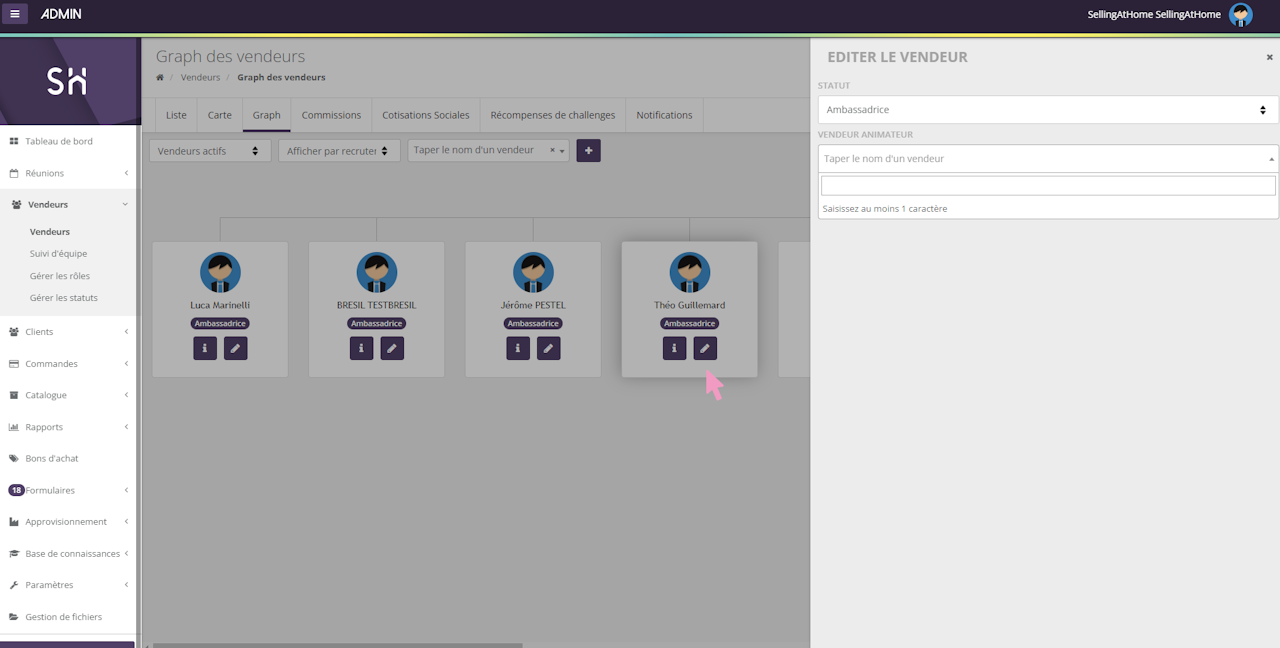Viewport: 1280px width, 648px height.
Task: Click the horizontal scrollbar at bottom
Action: (336, 645)
